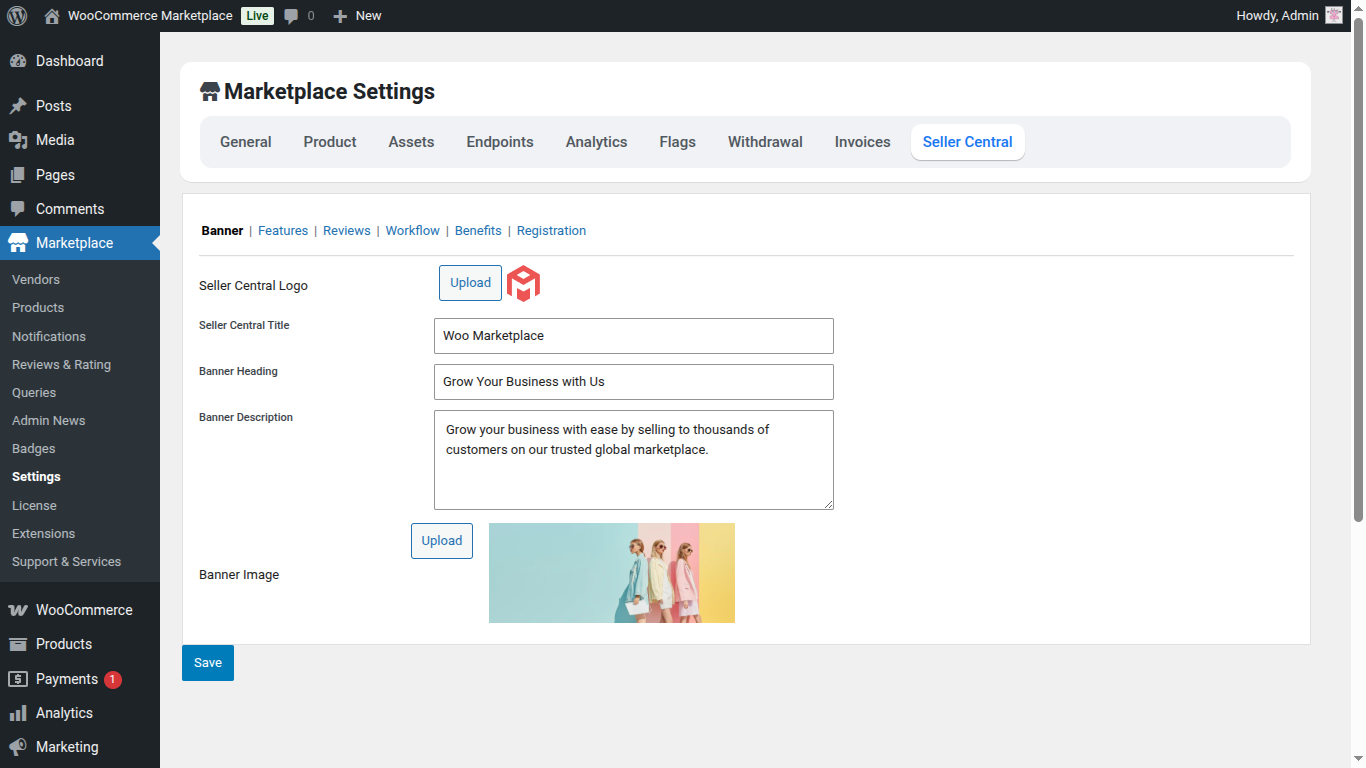Focus the Seller Central Title field
The image size is (1366, 768).
point(633,336)
